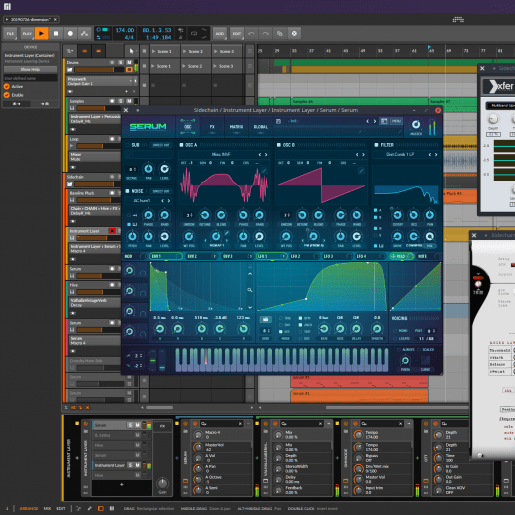Image resolution: width=515 pixels, height=515 pixels.
Task: Click the Serum preset save (disk) icon
Action: coord(278,121)
